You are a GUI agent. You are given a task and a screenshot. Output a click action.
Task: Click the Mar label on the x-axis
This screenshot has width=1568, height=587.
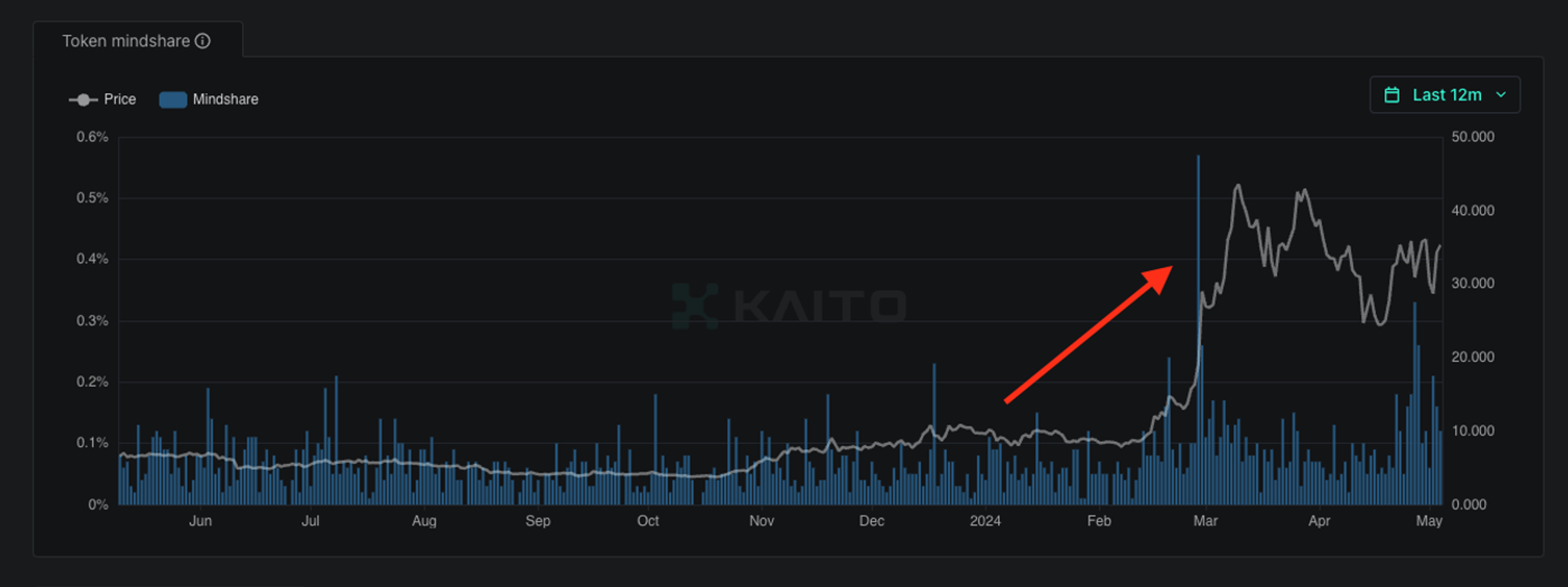pos(1205,521)
